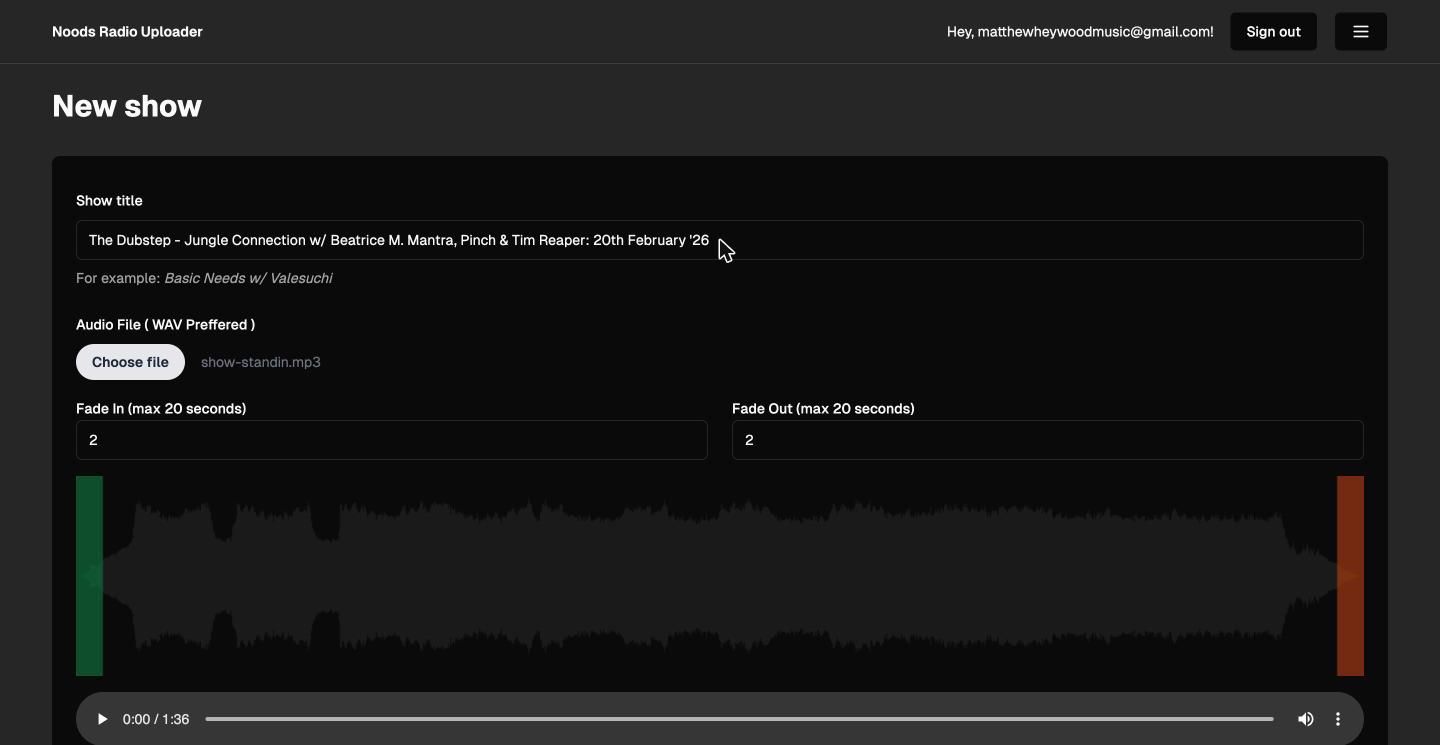This screenshot has height=745, width=1440.
Task: Click the Choose file button
Action: click(x=130, y=362)
